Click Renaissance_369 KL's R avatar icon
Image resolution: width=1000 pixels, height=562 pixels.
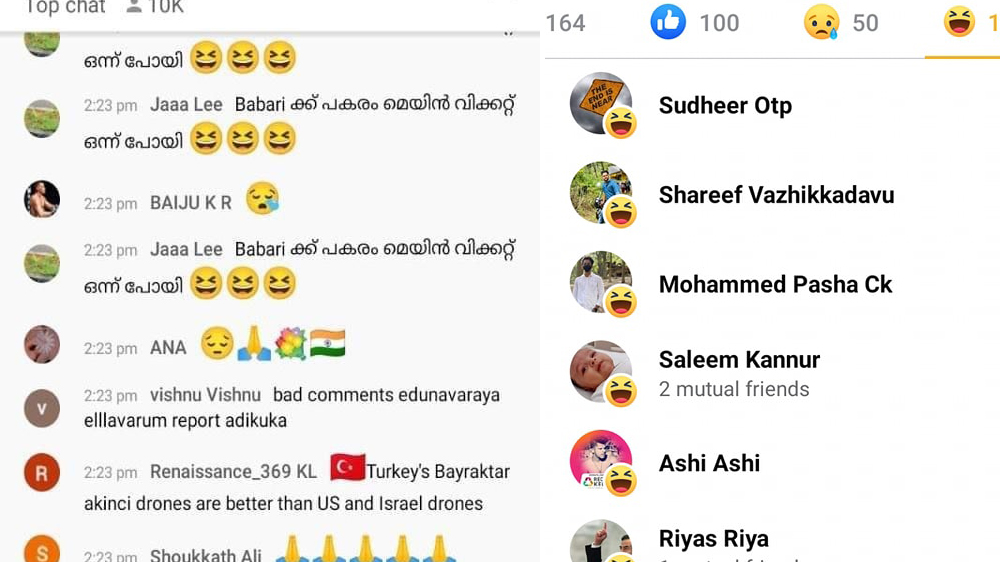[42, 473]
